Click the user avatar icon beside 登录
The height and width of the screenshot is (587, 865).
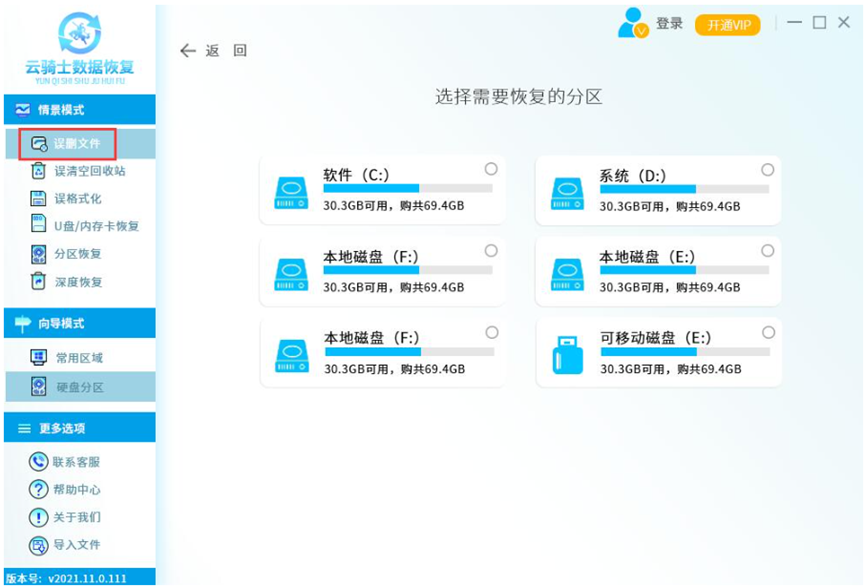(633, 23)
